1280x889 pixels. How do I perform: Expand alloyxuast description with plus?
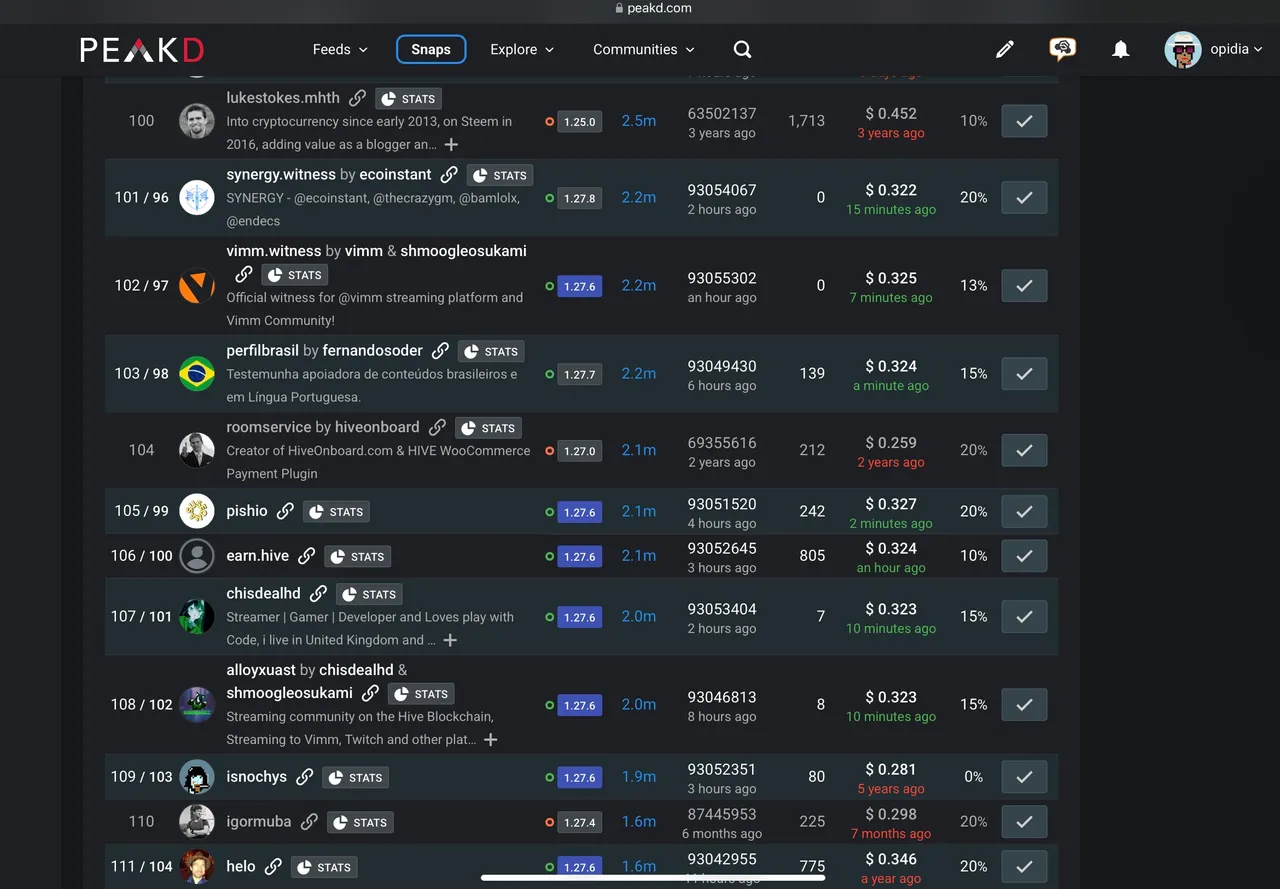click(490, 740)
